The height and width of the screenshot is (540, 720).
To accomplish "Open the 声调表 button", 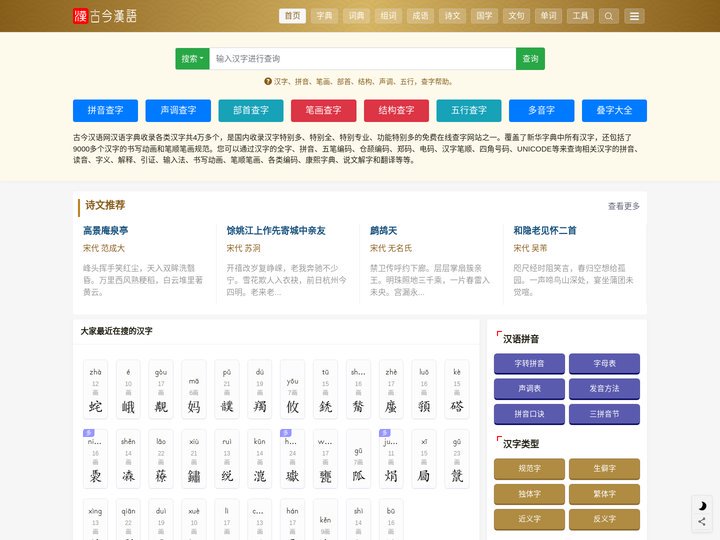I will coord(529,388).
